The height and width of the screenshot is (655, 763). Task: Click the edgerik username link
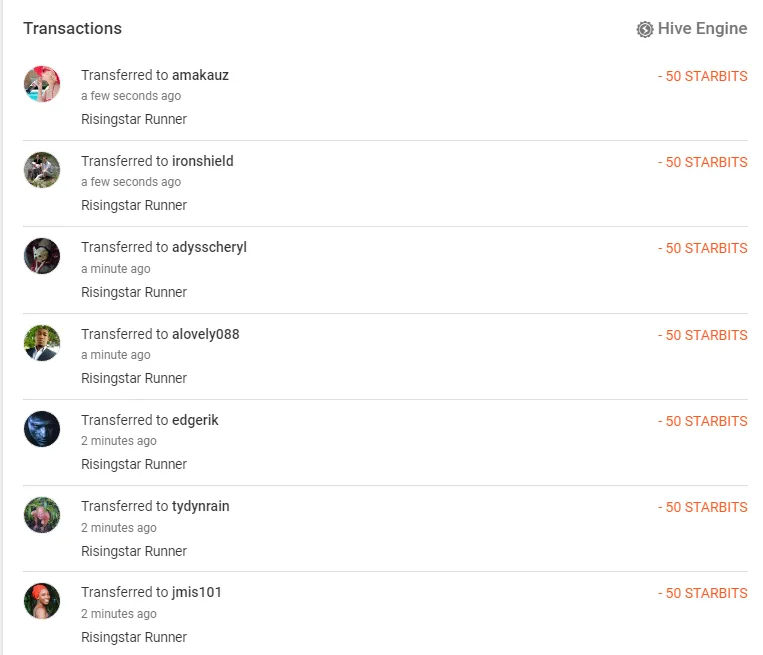tap(195, 420)
